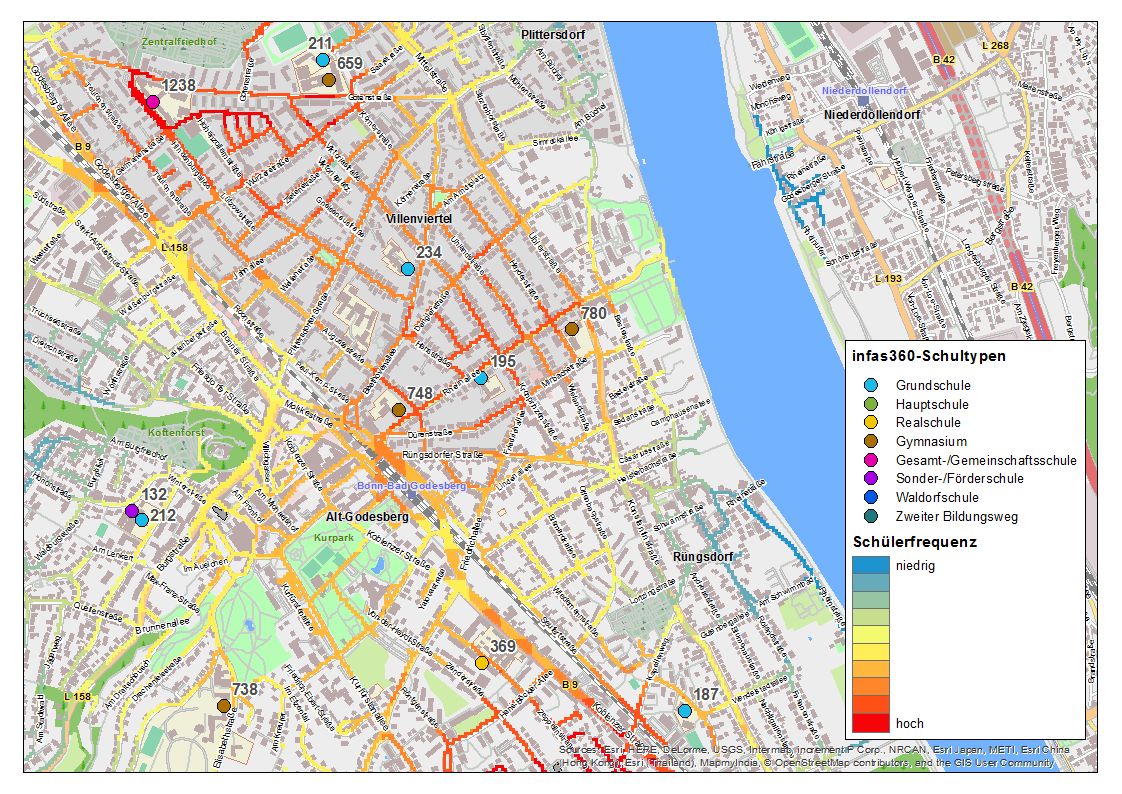Click the magenta Gesamtschule marker labeled 1238

pyautogui.click(x=152, y=102)
